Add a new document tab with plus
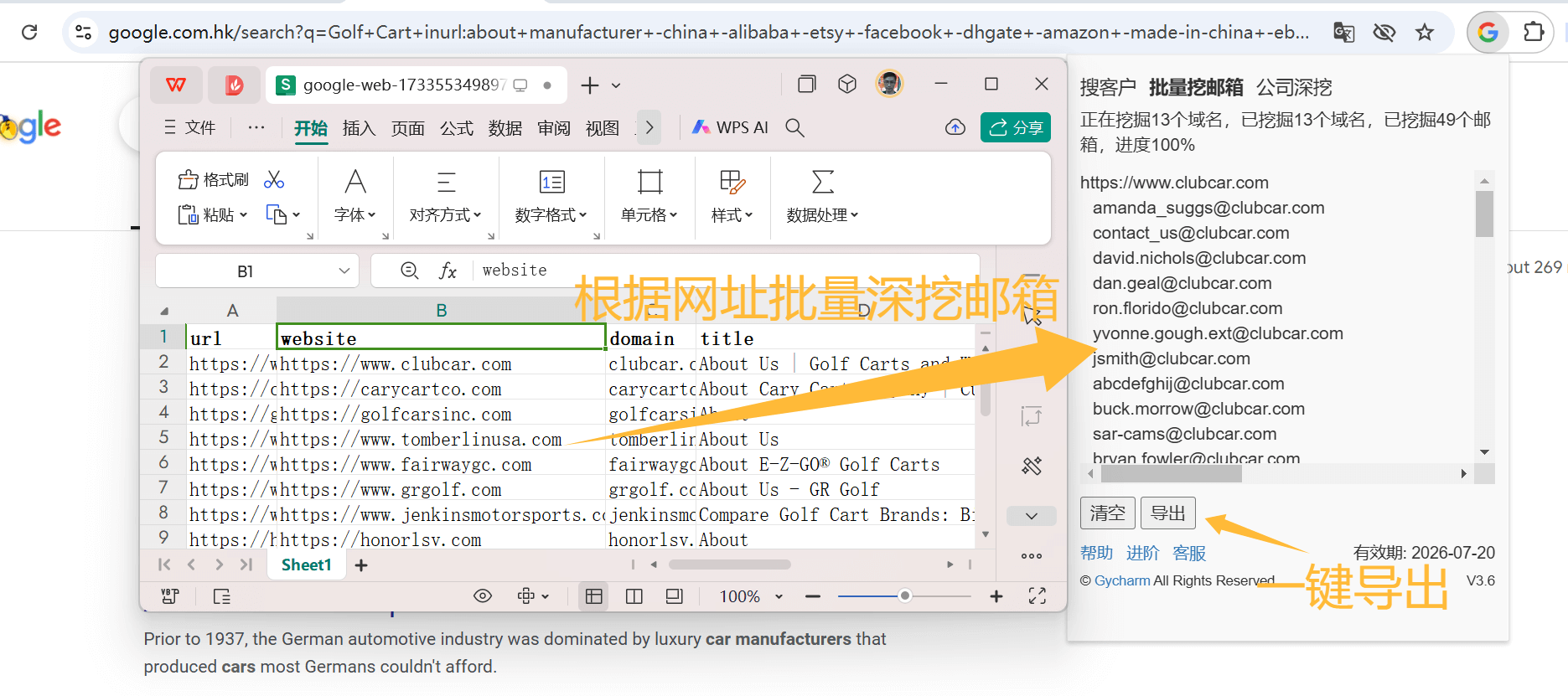The width and height of the screenshot is (1568, 696). 590,85
